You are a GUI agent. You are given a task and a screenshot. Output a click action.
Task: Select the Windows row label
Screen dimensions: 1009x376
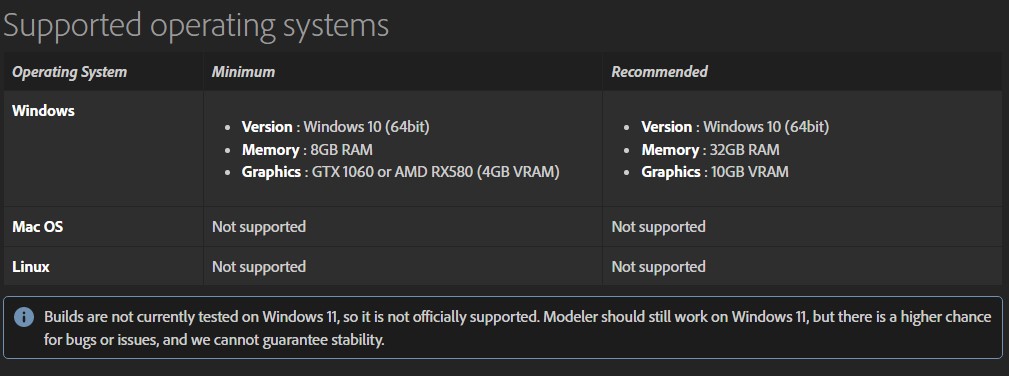43,111
